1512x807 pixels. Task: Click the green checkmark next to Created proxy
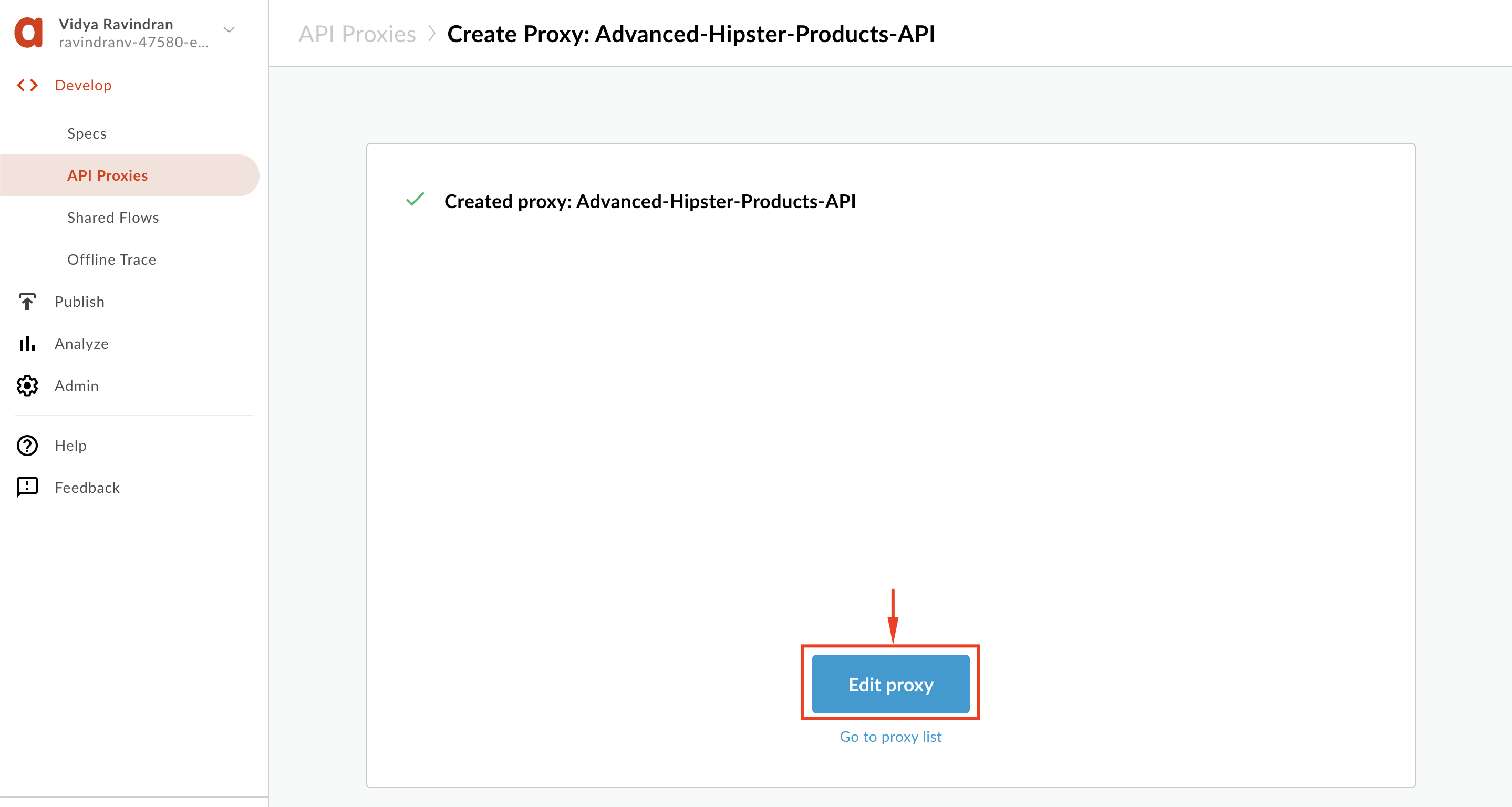click(415, 200)
